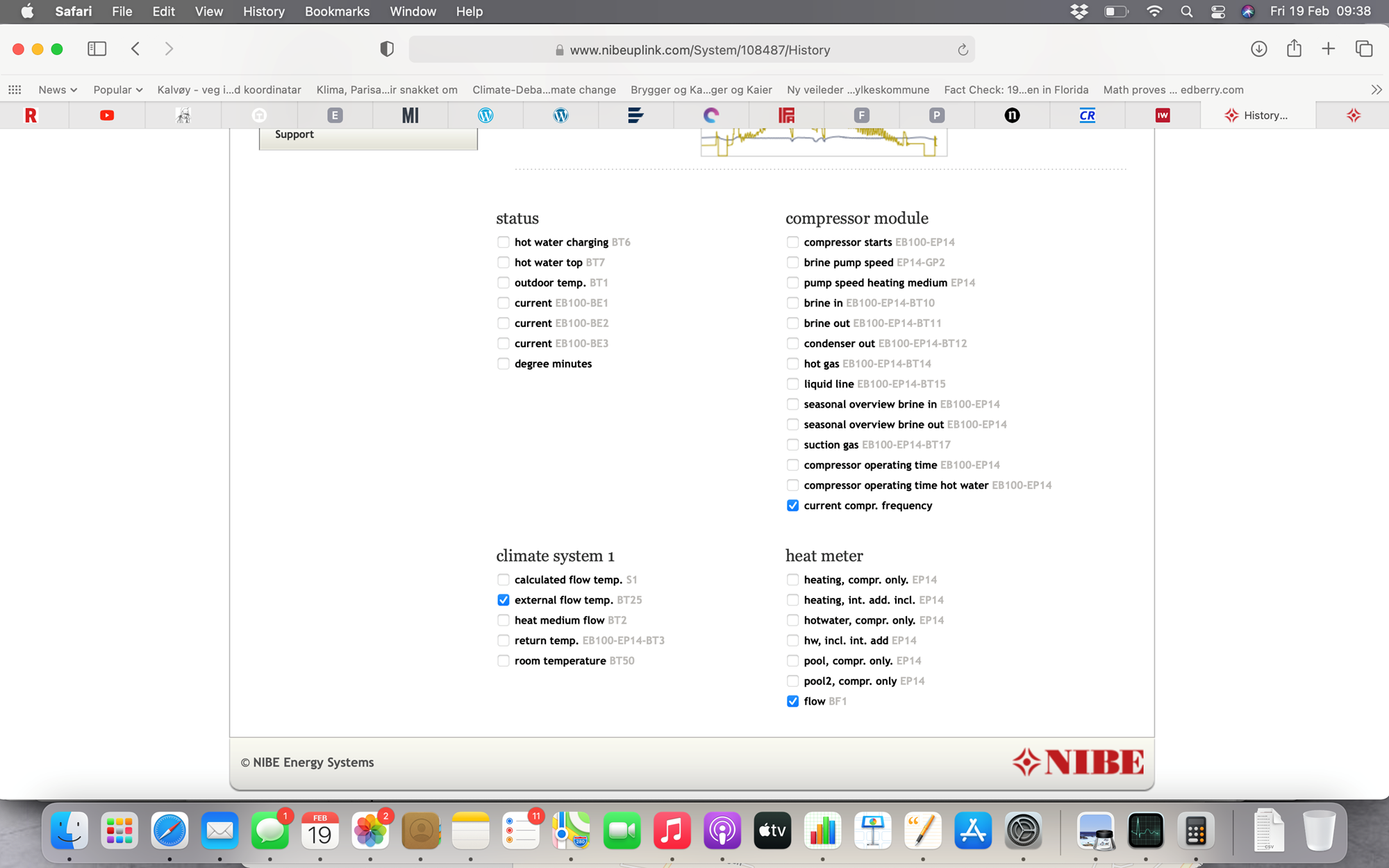
Task: Enable current compr. frequency checkbox
Action: click(x=792, y=505)
